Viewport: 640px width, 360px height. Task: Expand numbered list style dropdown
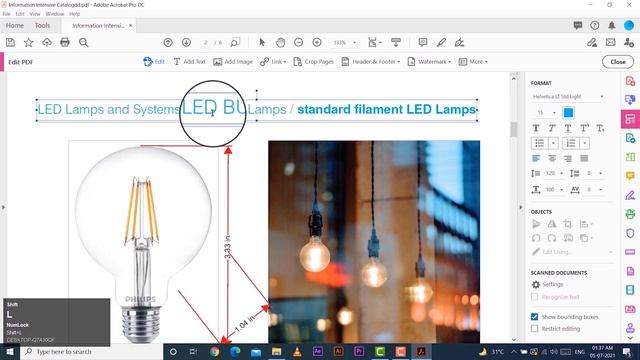click(584, 143)
